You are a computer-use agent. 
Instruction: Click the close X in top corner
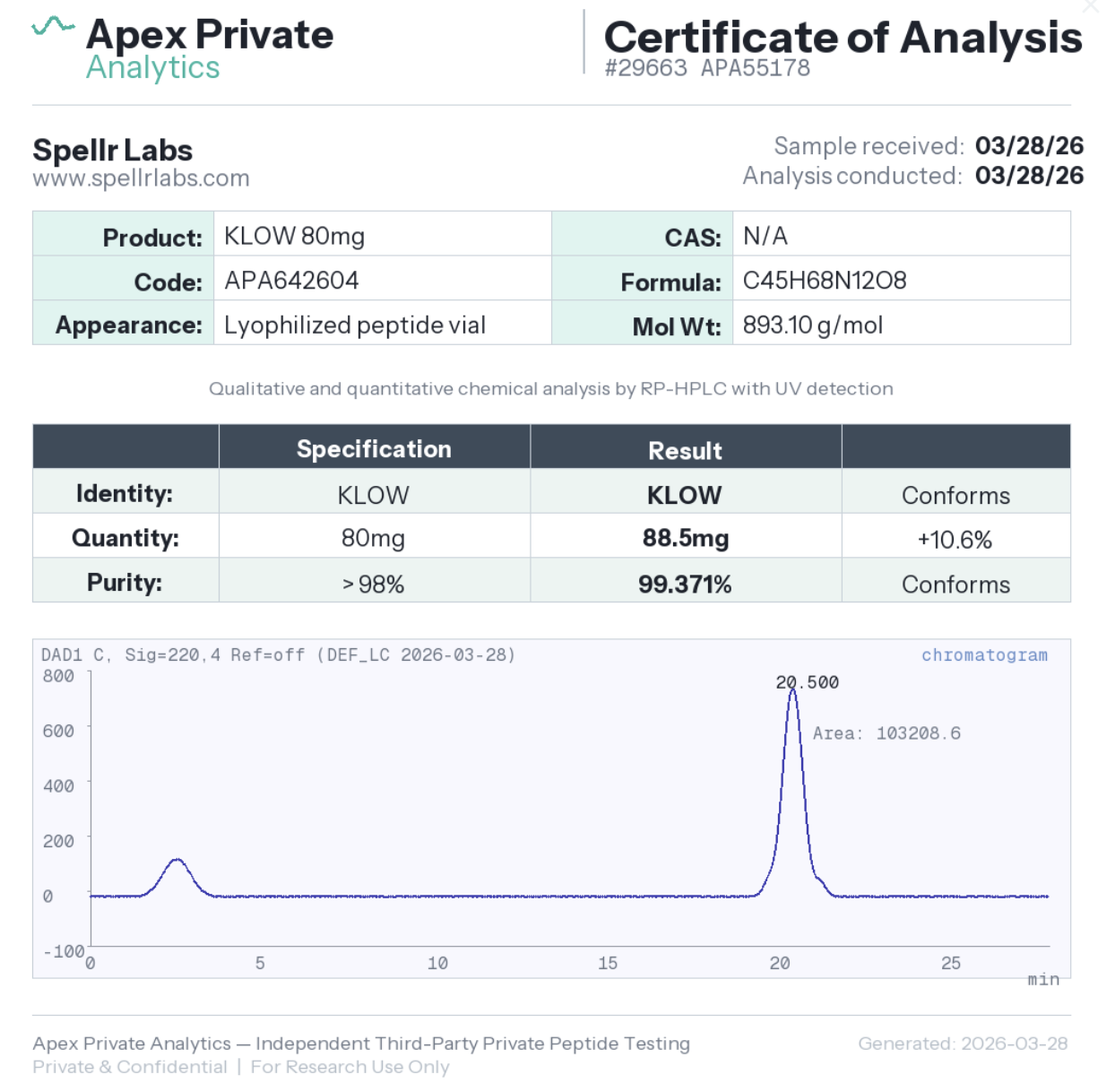1091,7
